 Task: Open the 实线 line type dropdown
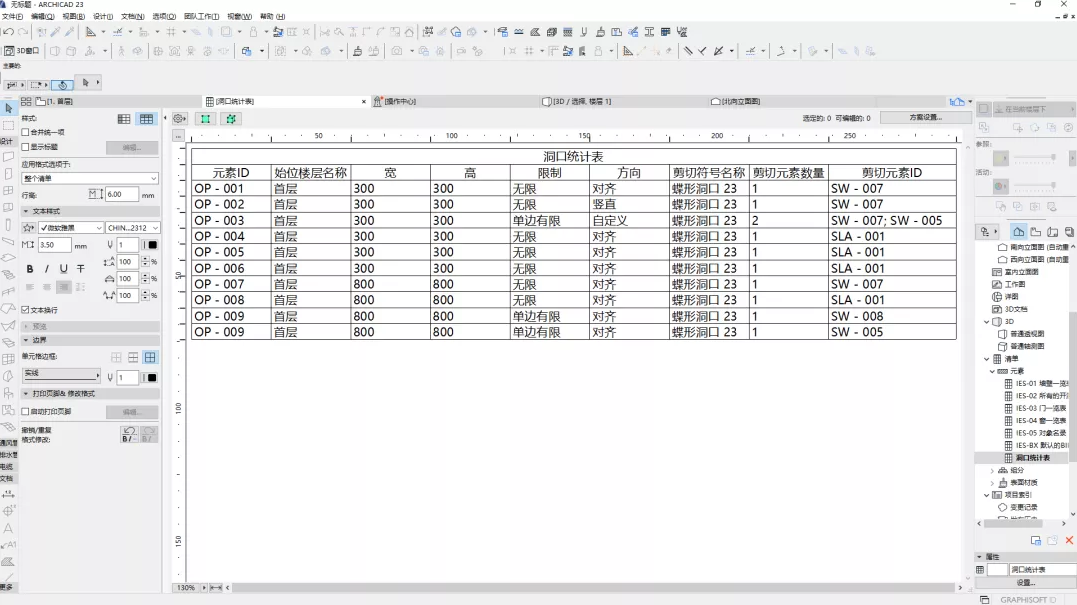pos(62,375)
